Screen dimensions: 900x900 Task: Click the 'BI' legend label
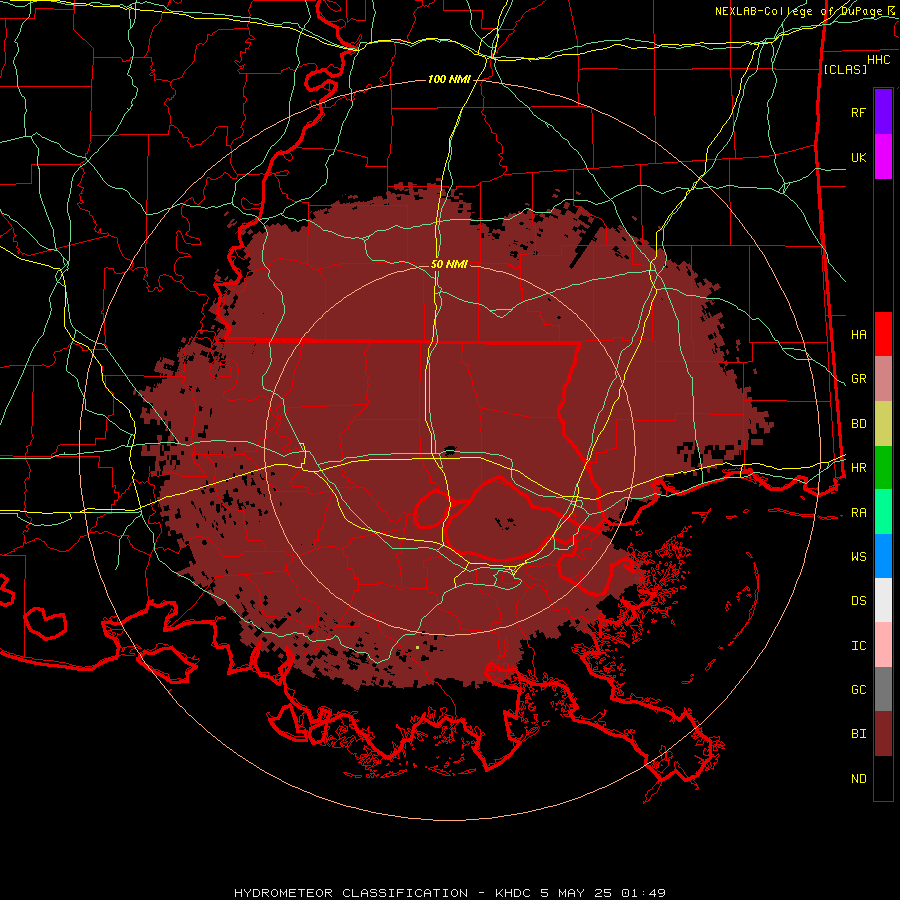[859, 734]
